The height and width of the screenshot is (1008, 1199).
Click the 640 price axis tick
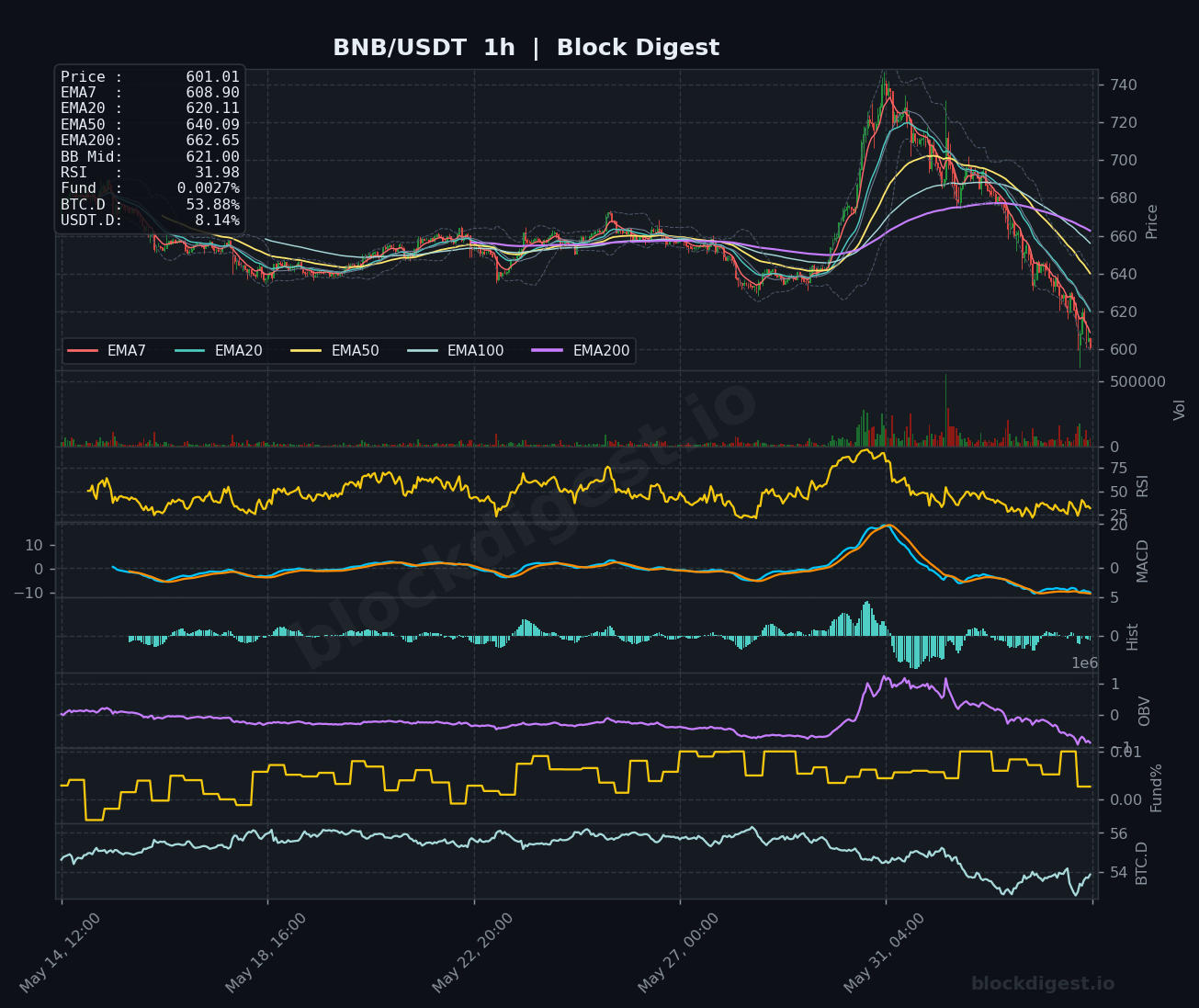tap(1123, 275)
